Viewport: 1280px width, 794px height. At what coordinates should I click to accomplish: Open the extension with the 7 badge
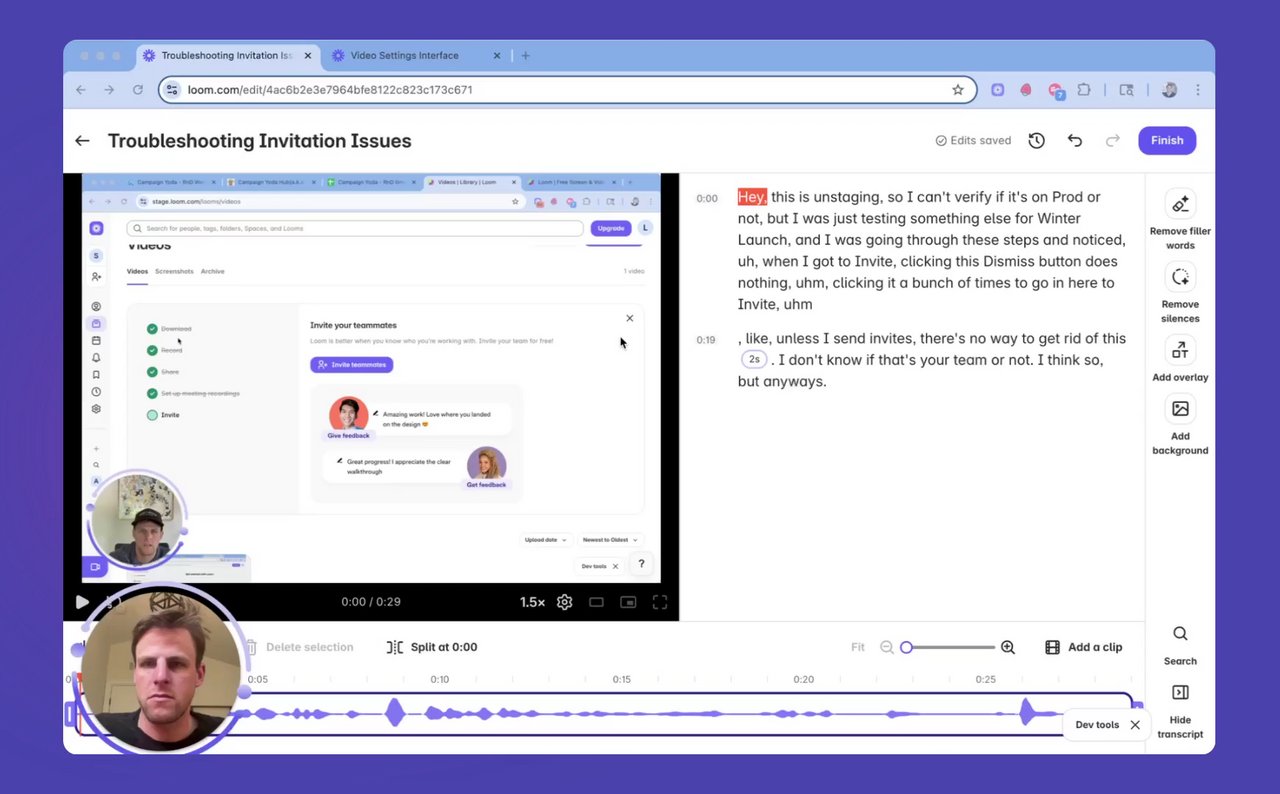tap(1055, 91)
